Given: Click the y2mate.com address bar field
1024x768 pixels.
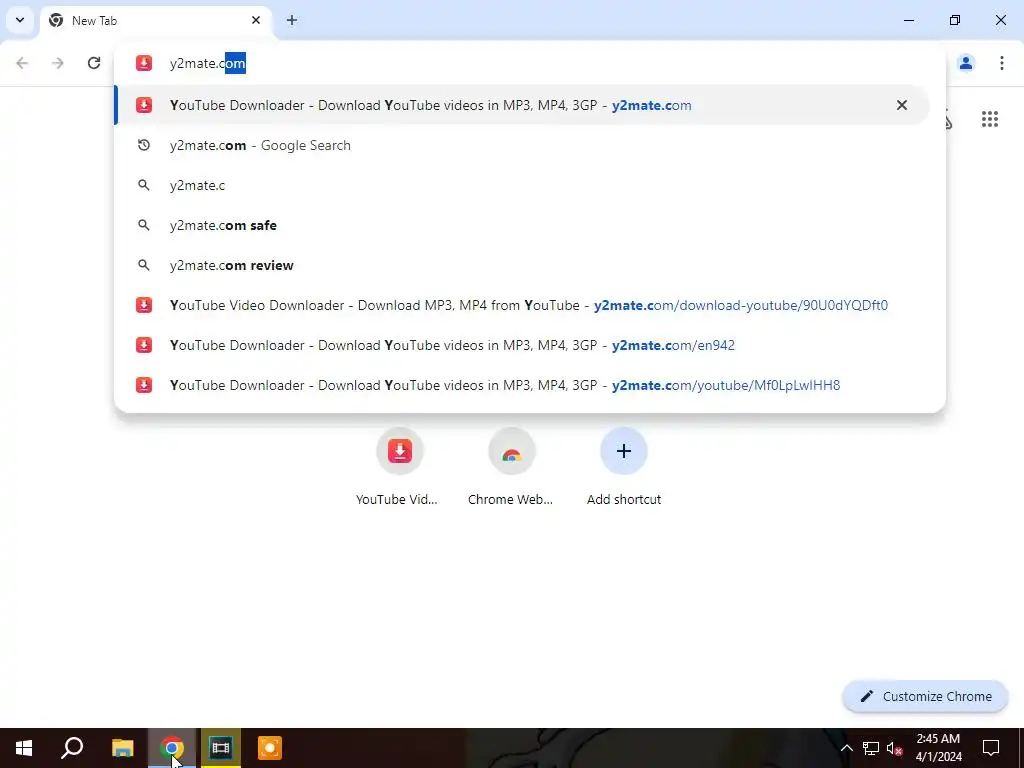Looking at the screenshot, I should [x=529, y=63].
